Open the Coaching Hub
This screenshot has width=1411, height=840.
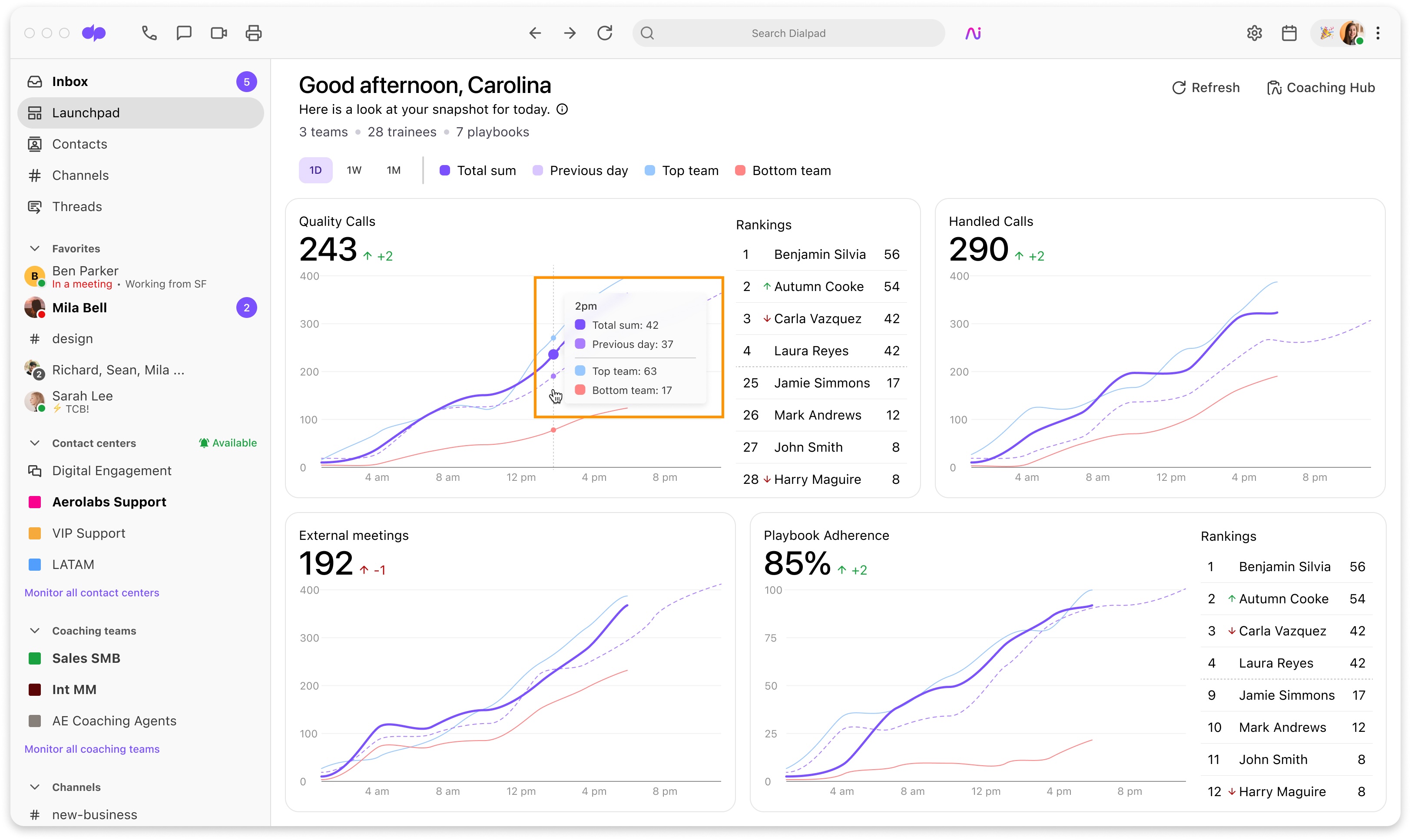(x=1321, y=88)
